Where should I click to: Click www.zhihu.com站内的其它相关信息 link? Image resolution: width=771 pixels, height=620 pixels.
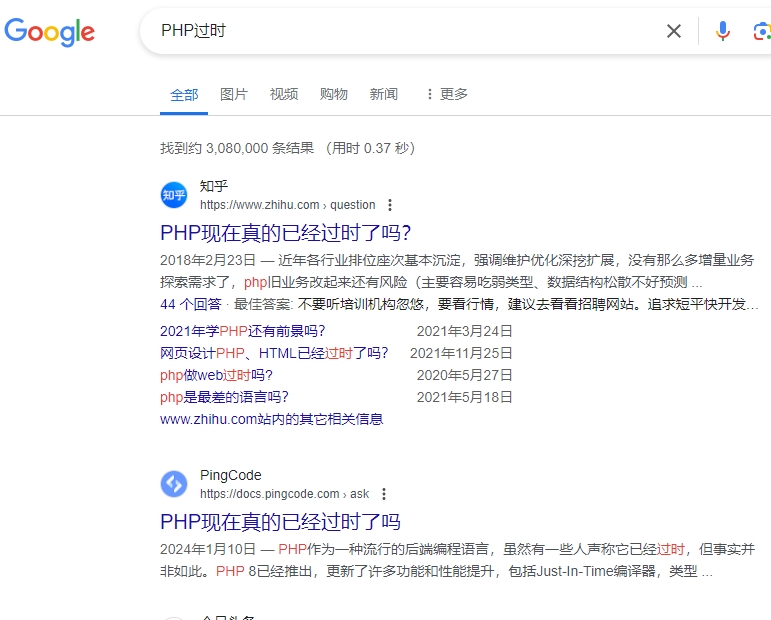tap(271, 419)
